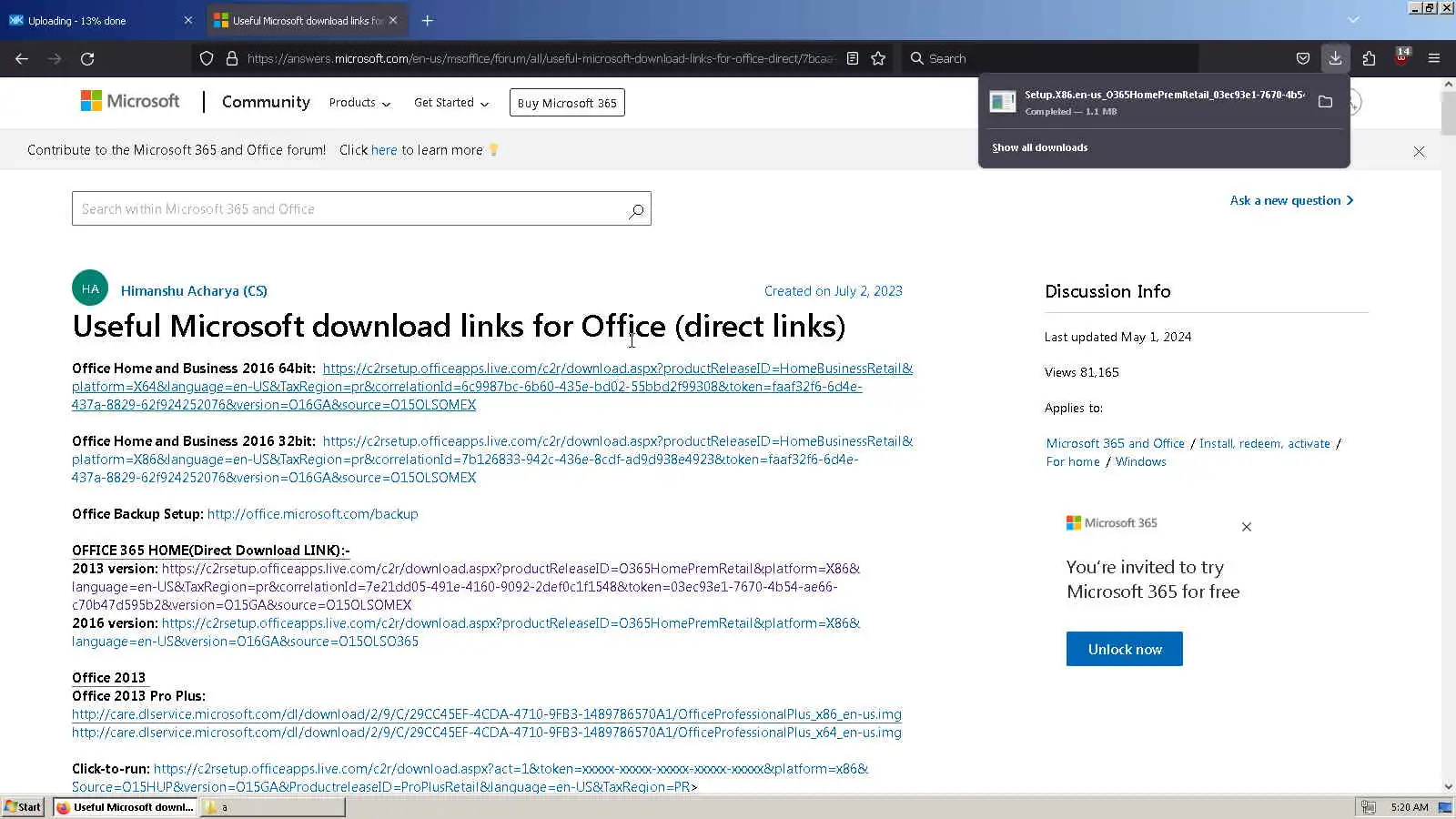Click the taskbar clock showing 5:20 AM
1456x819 pixels.
click(x=1410, y=807)
